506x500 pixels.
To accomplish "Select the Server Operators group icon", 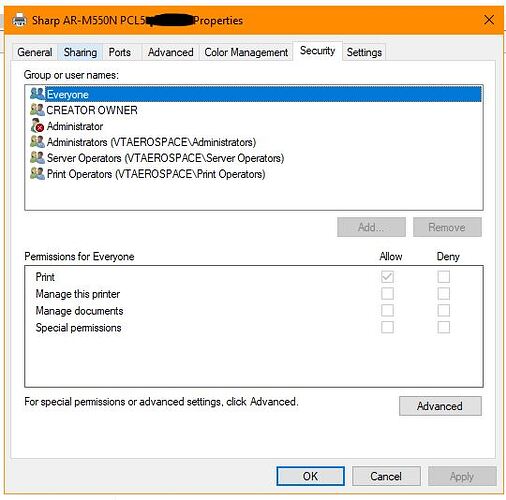I will 37,158.
